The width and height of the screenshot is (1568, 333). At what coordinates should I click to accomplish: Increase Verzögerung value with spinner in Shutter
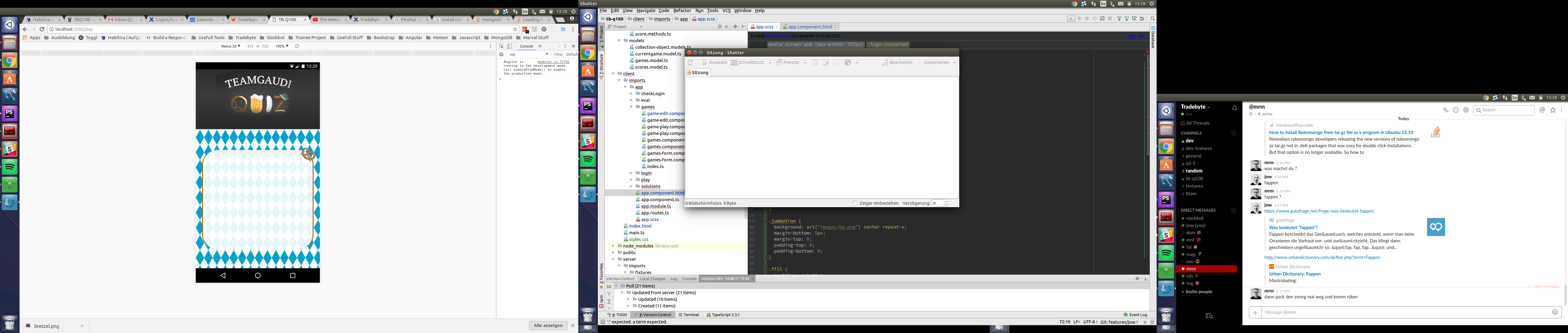pyautogui.click(x=947, y=201)
